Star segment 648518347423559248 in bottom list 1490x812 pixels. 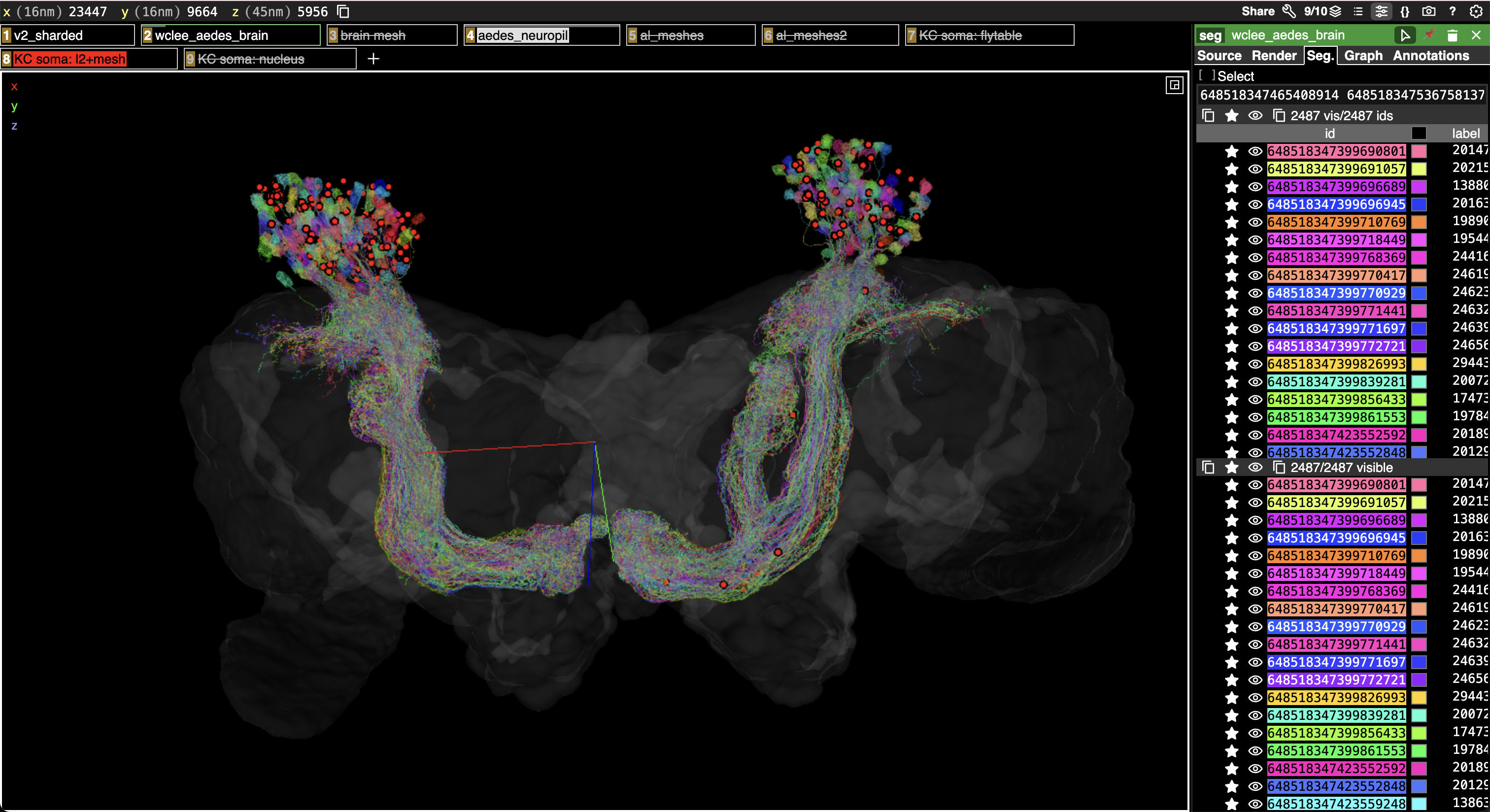click(x=1232, y=804)
